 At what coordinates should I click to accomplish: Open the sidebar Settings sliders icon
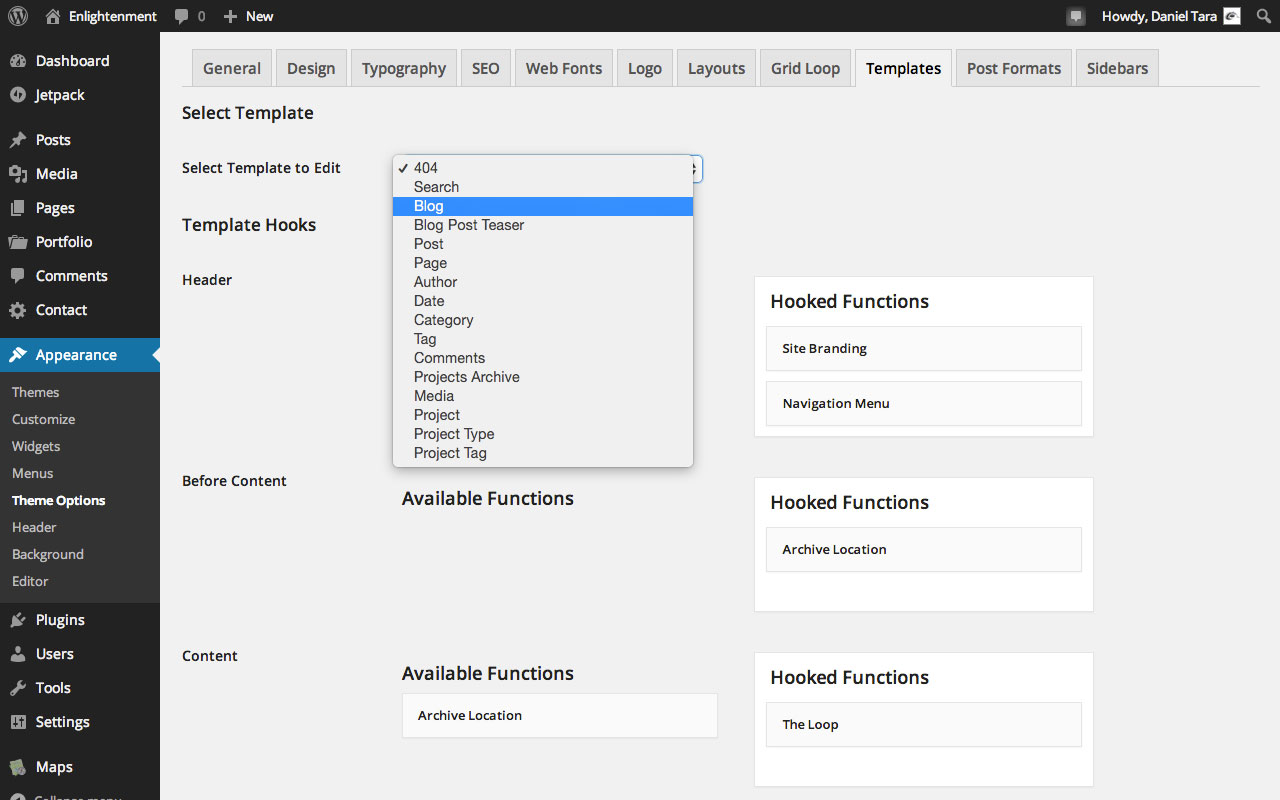tap(18, 722)
